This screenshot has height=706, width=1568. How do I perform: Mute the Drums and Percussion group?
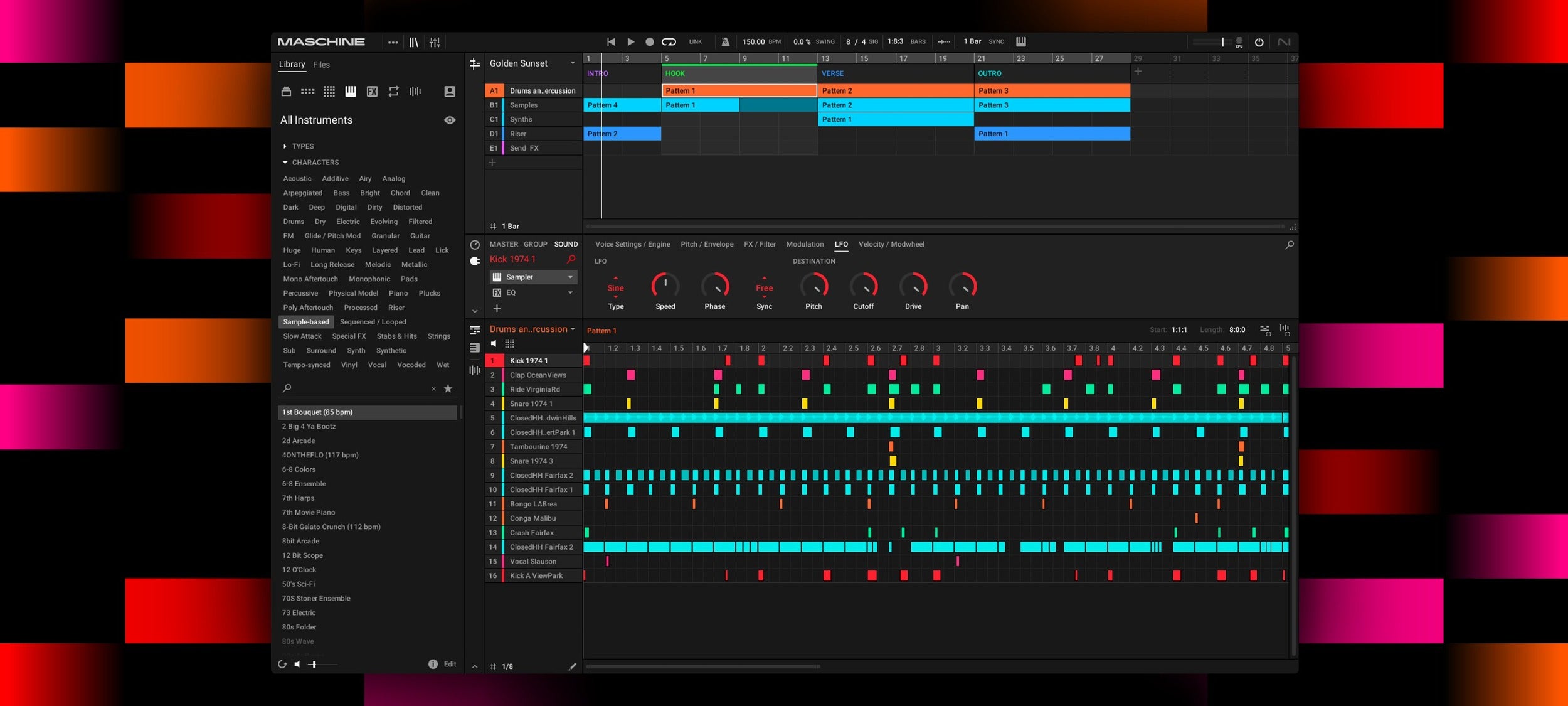click(494, 343)
